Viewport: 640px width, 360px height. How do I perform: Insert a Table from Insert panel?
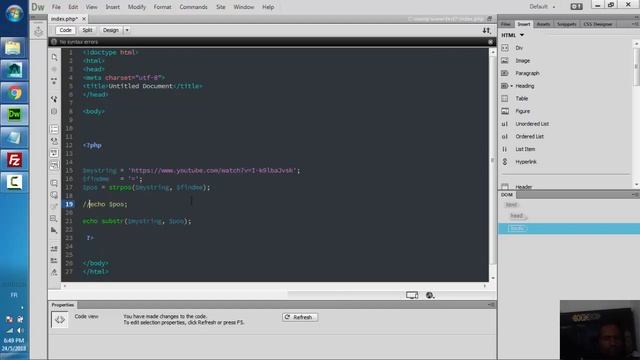[x=521, y=98]
